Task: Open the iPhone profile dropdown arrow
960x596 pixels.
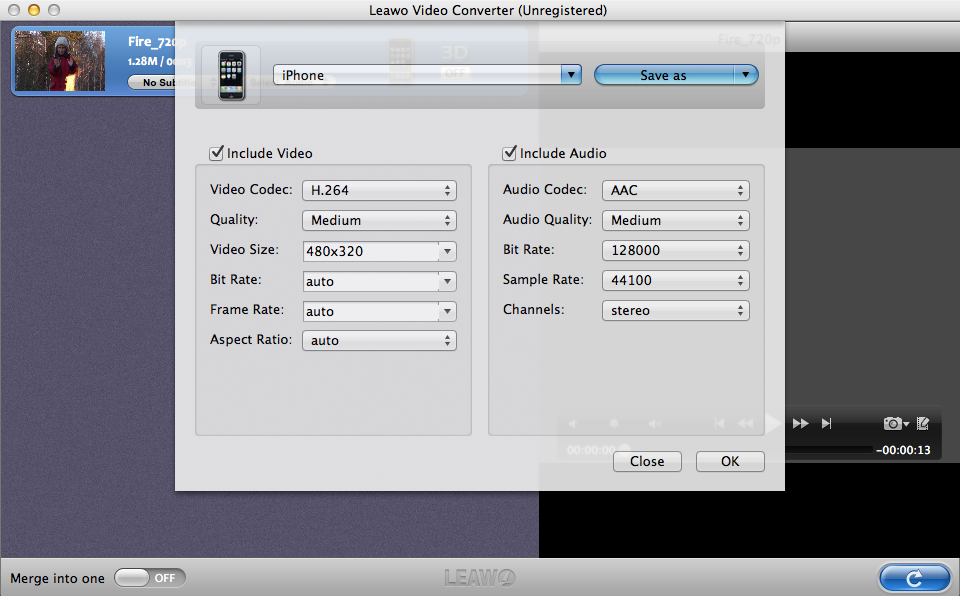Action: pos(571,75)
